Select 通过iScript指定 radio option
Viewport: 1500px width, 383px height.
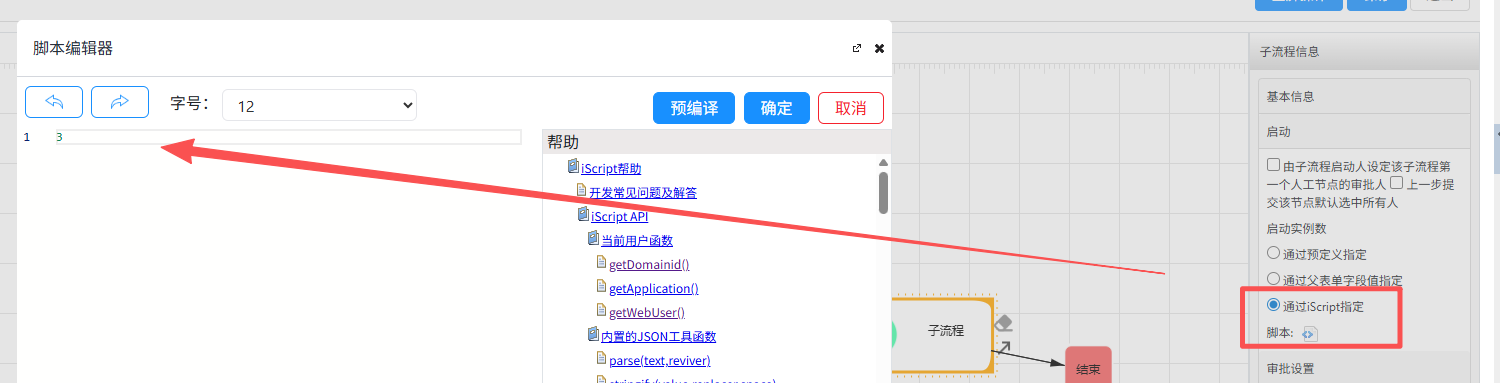[x=1273, y=305]
